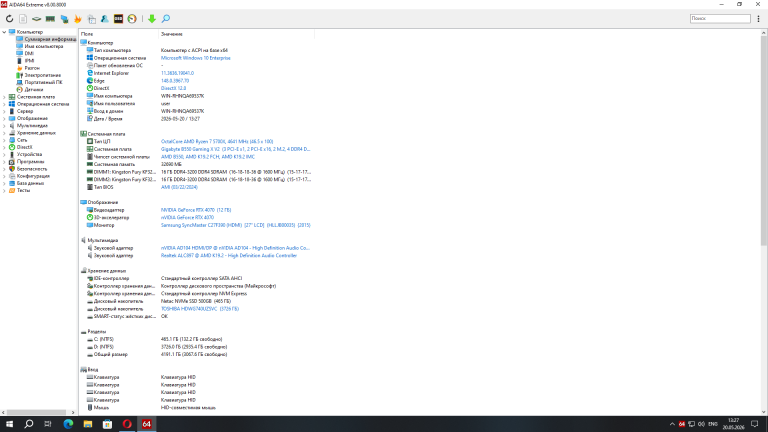This screenshot has height=432, width=768.
Task: Select Разгон in the tree
Action: (x=32, y=68)
